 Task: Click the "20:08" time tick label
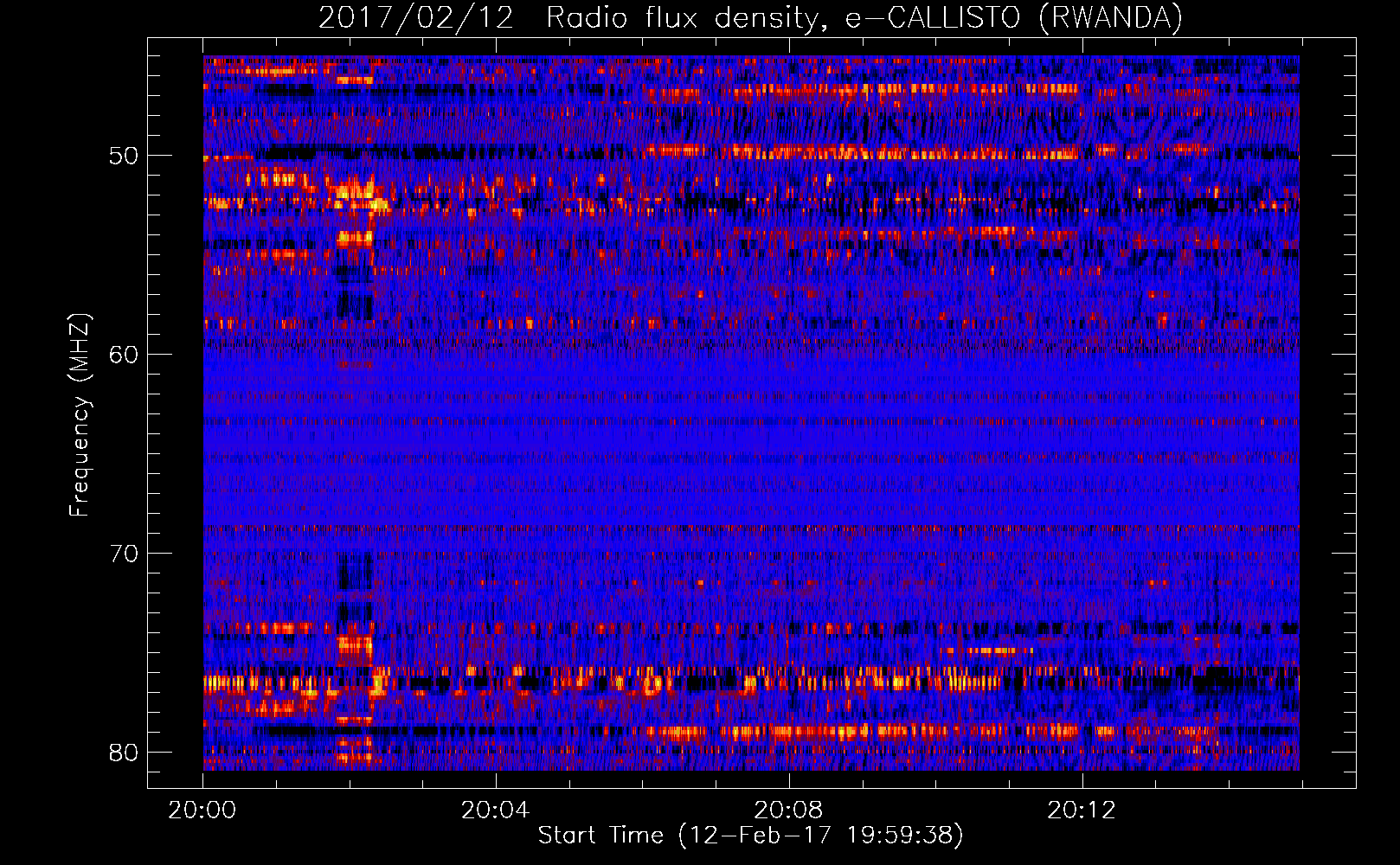[788, 811]
